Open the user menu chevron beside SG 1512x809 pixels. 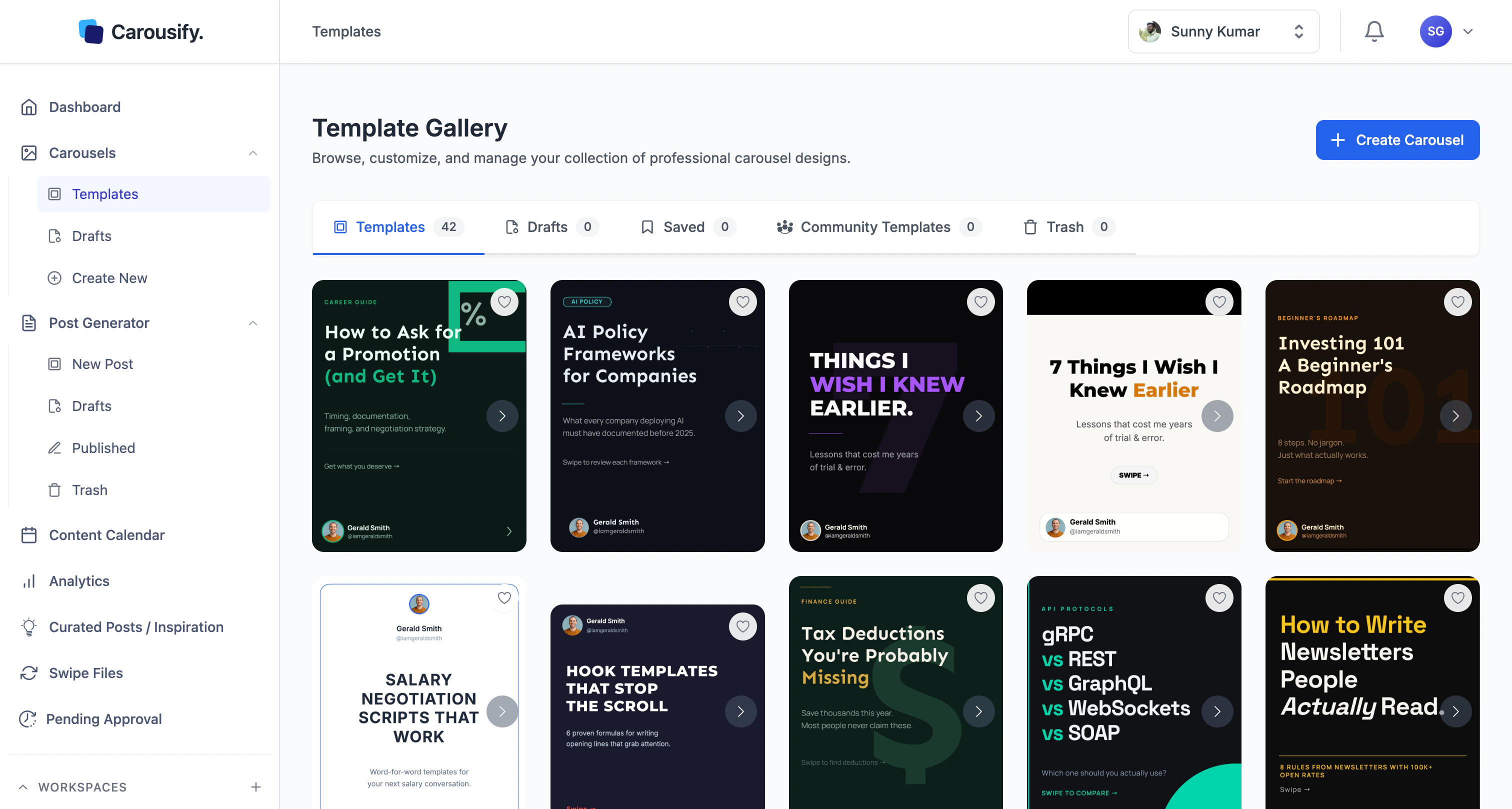pyautogui.click(x=1467, y=31)
